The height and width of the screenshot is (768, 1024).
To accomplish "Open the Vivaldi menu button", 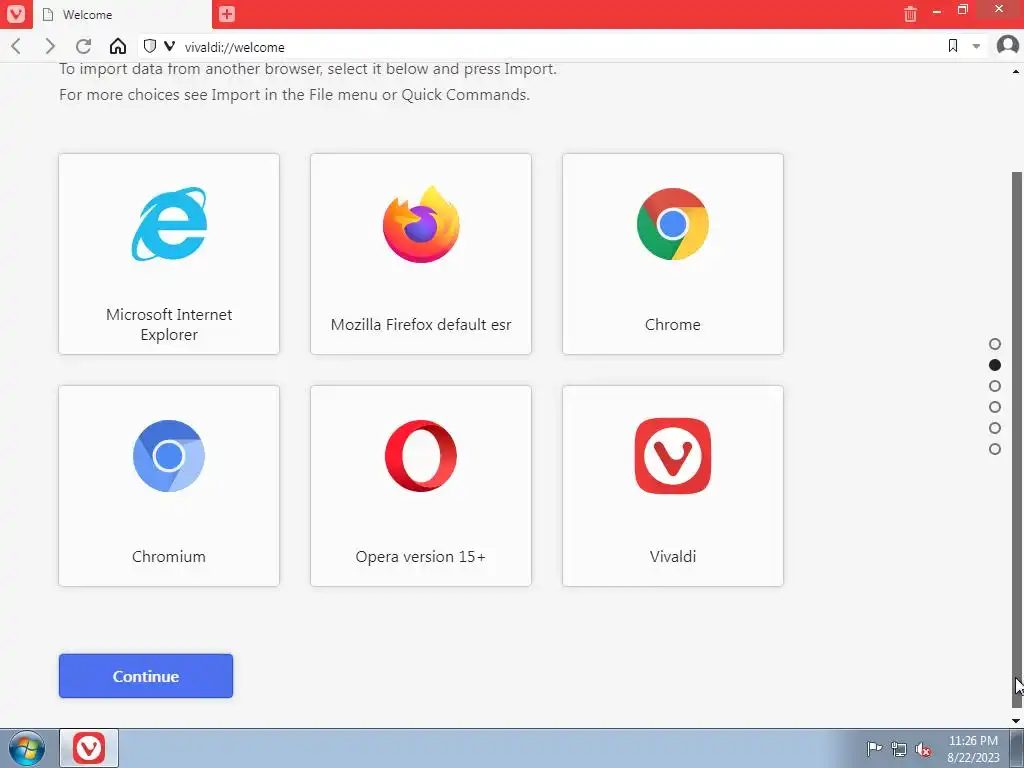I will point(16,14).
